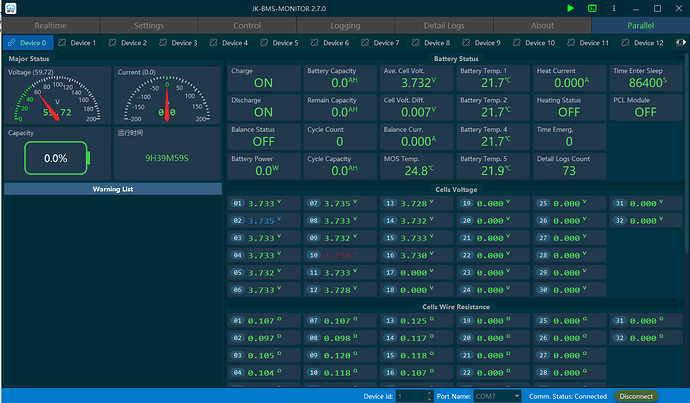Click the Battery Power 0.0W tile

[264, 166]
